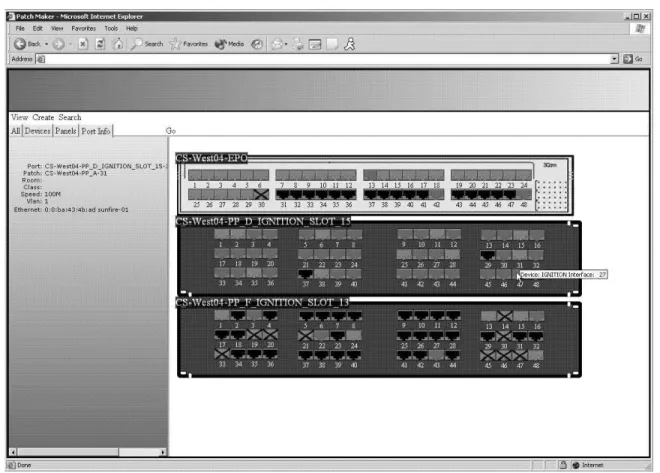Click the Internet zone status bar indicator
Screen dimensions: 660x473
[588, 465]
